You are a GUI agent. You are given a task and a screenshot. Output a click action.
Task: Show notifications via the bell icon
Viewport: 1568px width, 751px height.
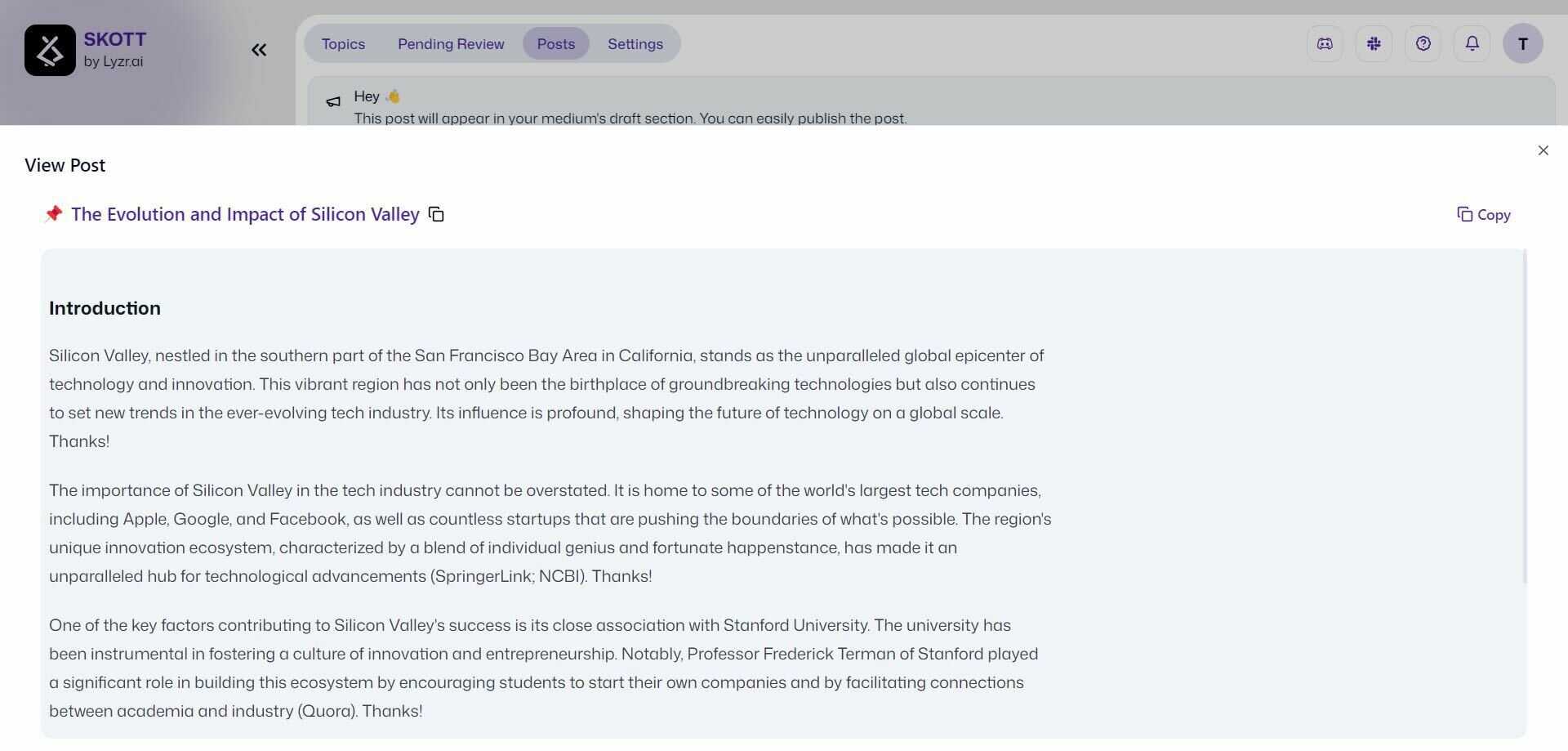[x=1472, y=44]
